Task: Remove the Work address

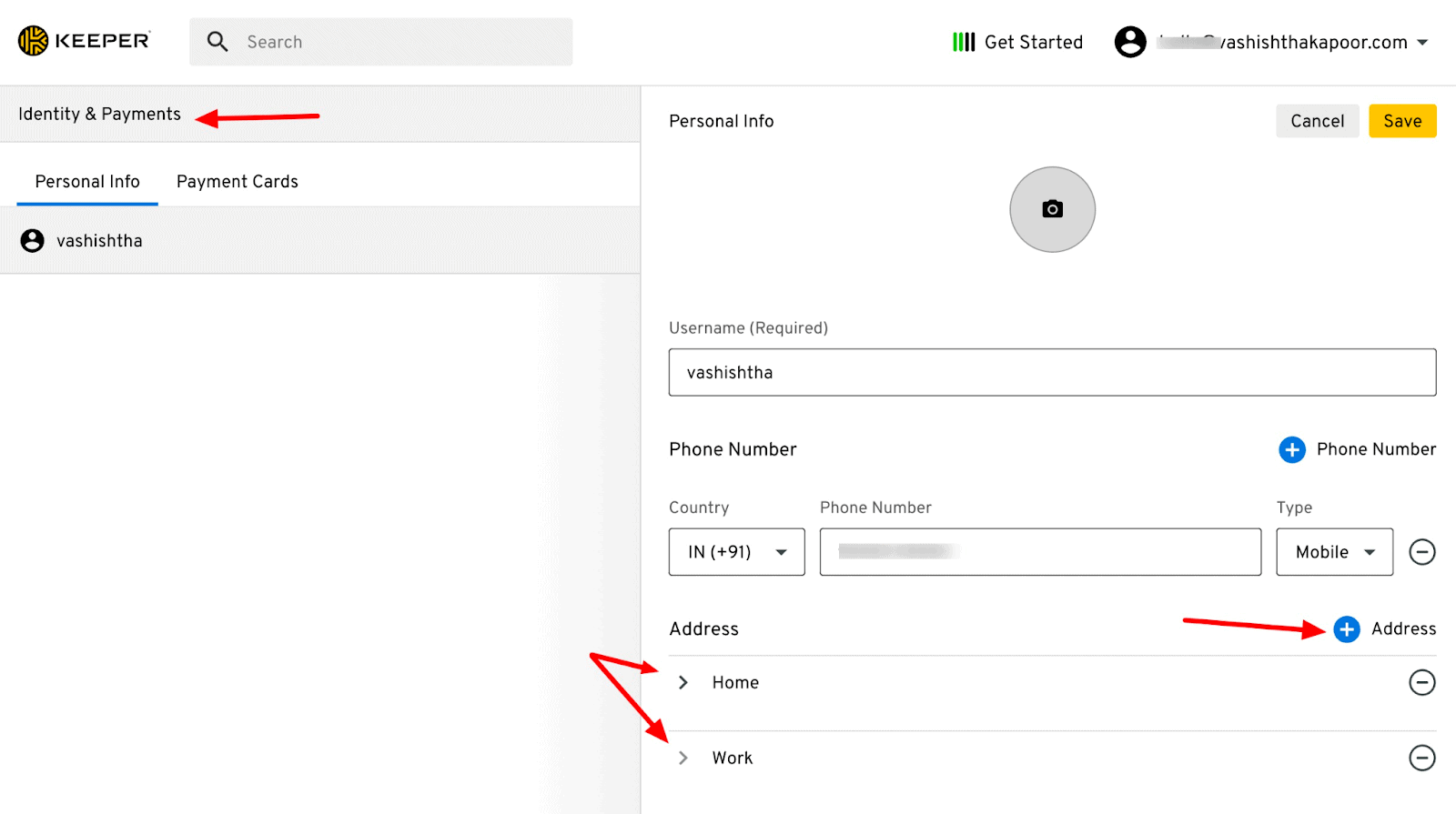Action: pos(1422,758)
